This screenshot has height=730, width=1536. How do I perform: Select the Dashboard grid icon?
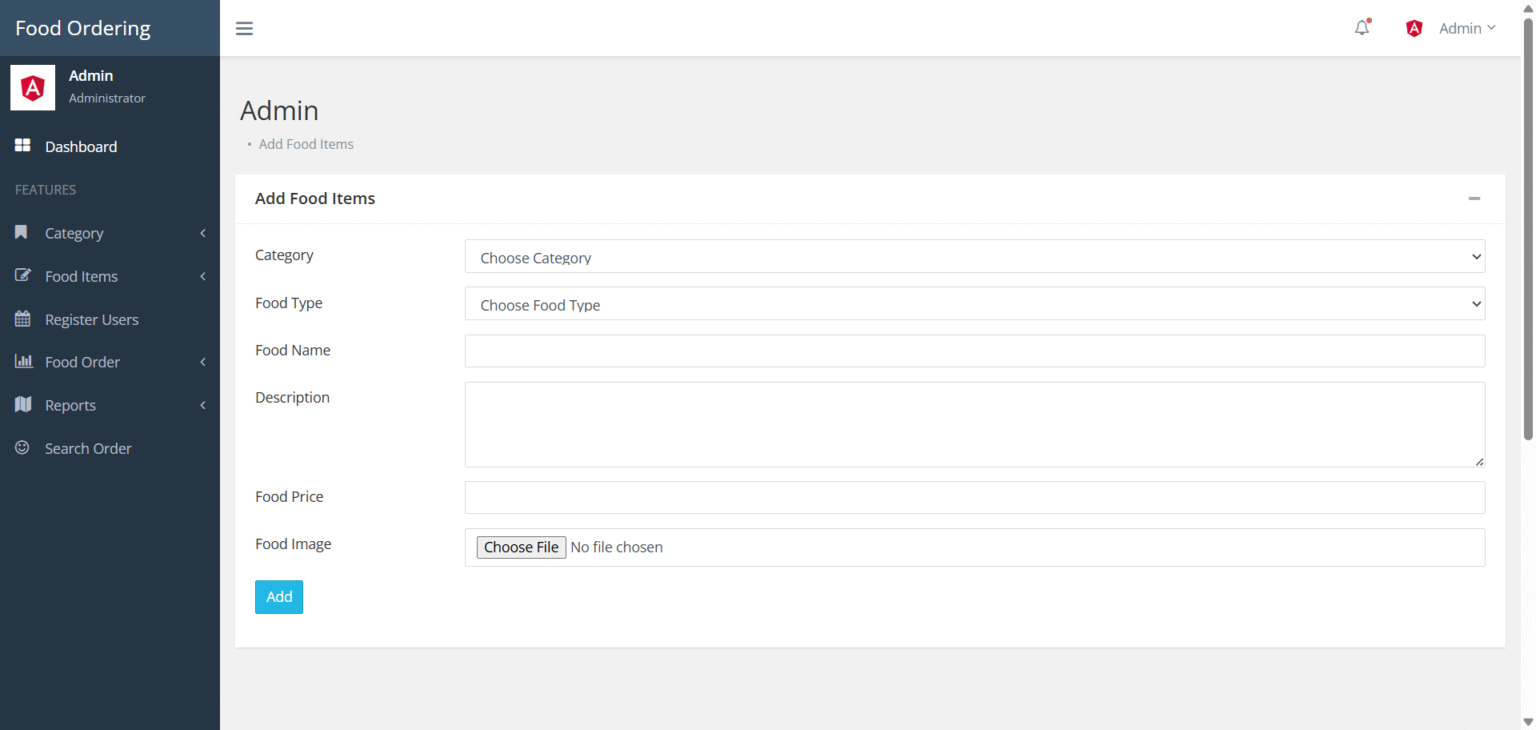pos(21,145)
